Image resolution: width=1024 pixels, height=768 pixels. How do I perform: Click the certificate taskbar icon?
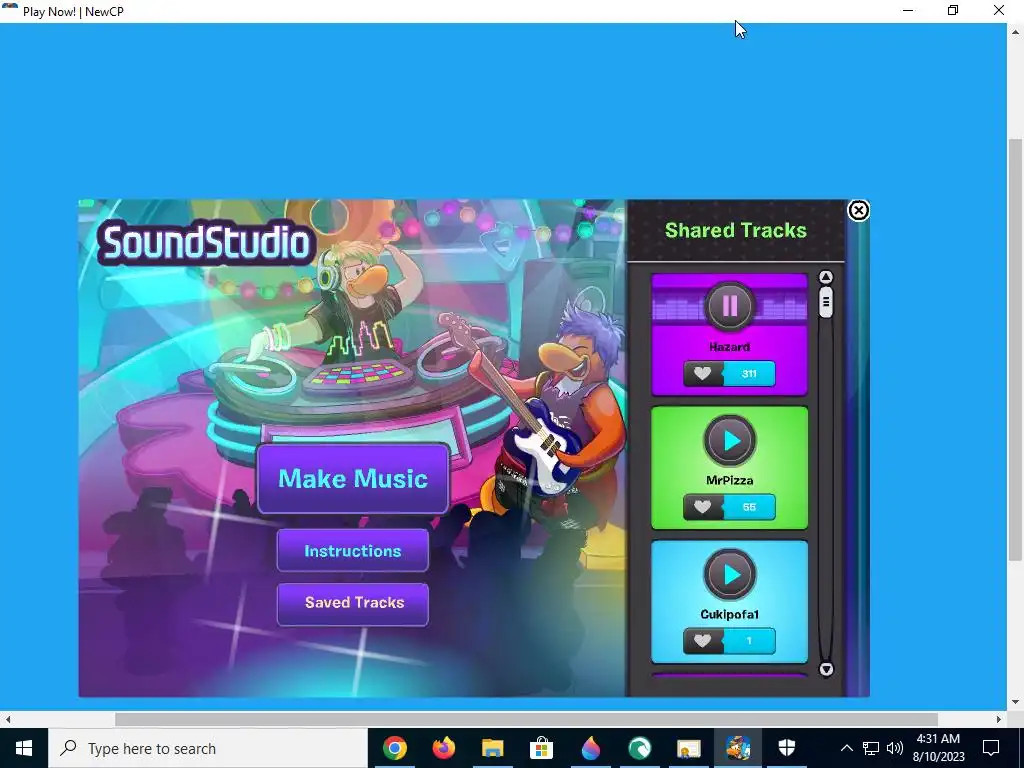coord(688,748)
